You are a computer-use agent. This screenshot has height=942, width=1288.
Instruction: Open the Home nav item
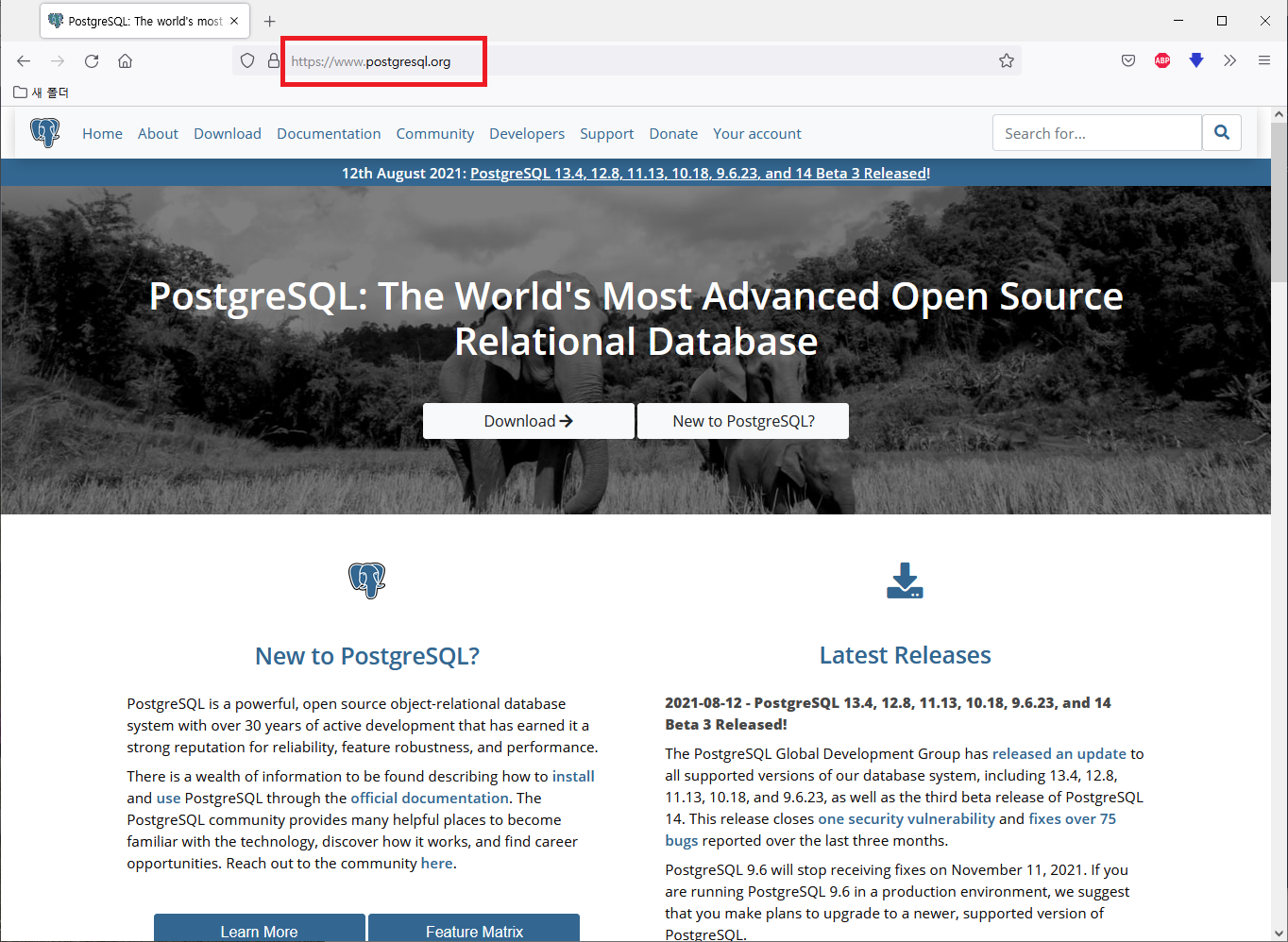pos(102,134)
